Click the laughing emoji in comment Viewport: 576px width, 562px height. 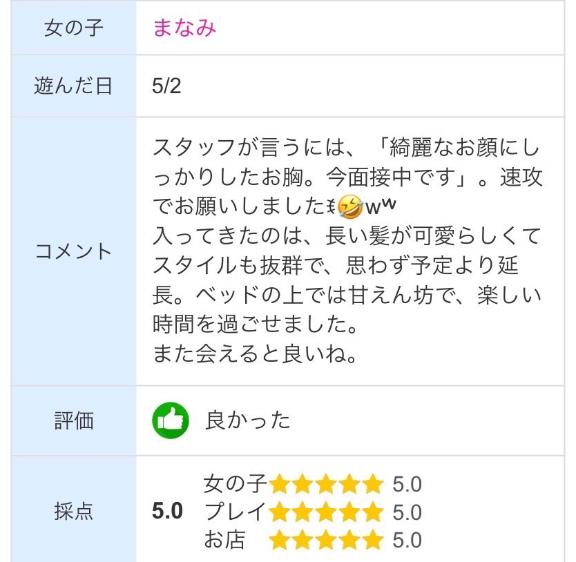(350, 207)
